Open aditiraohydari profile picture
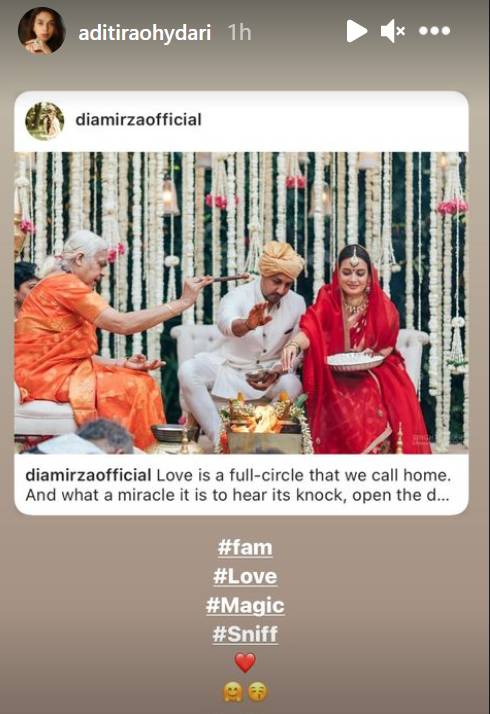 click(x=41, y=31)
